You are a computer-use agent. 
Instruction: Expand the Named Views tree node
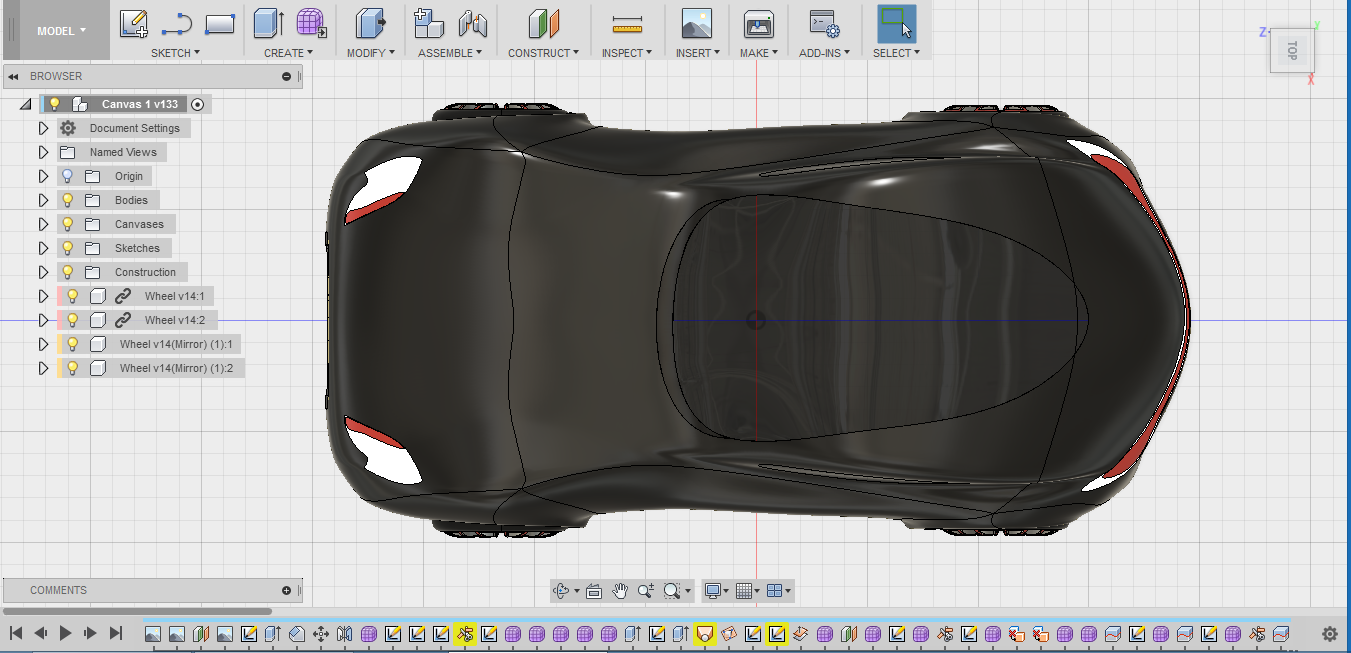[43, 152]
